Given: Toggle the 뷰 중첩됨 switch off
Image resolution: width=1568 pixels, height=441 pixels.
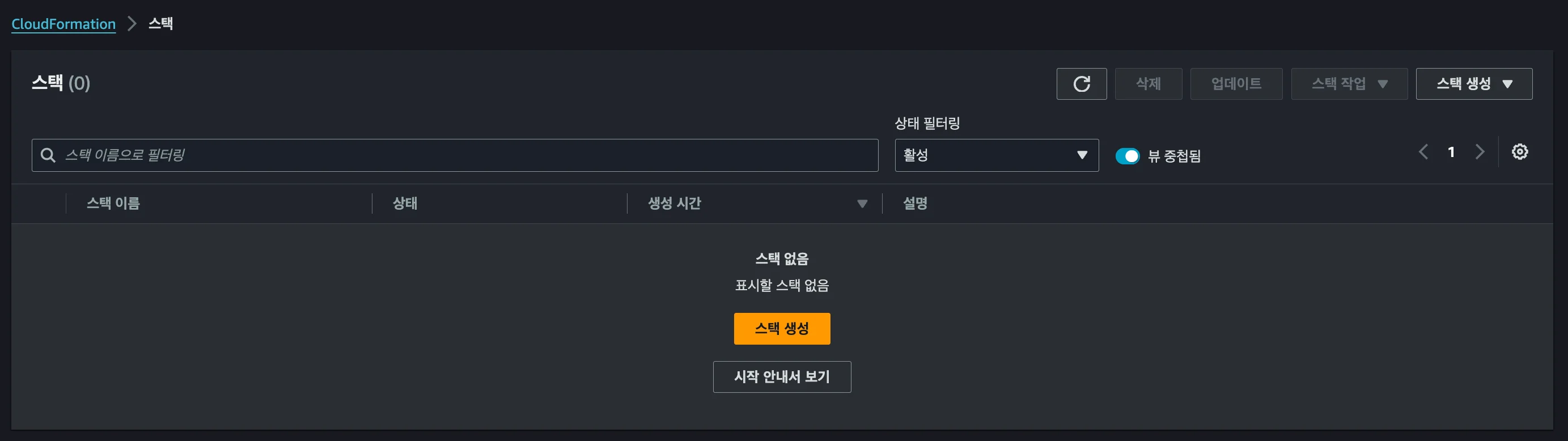Looking at the screenshot, I should (x=1128, y=156).
